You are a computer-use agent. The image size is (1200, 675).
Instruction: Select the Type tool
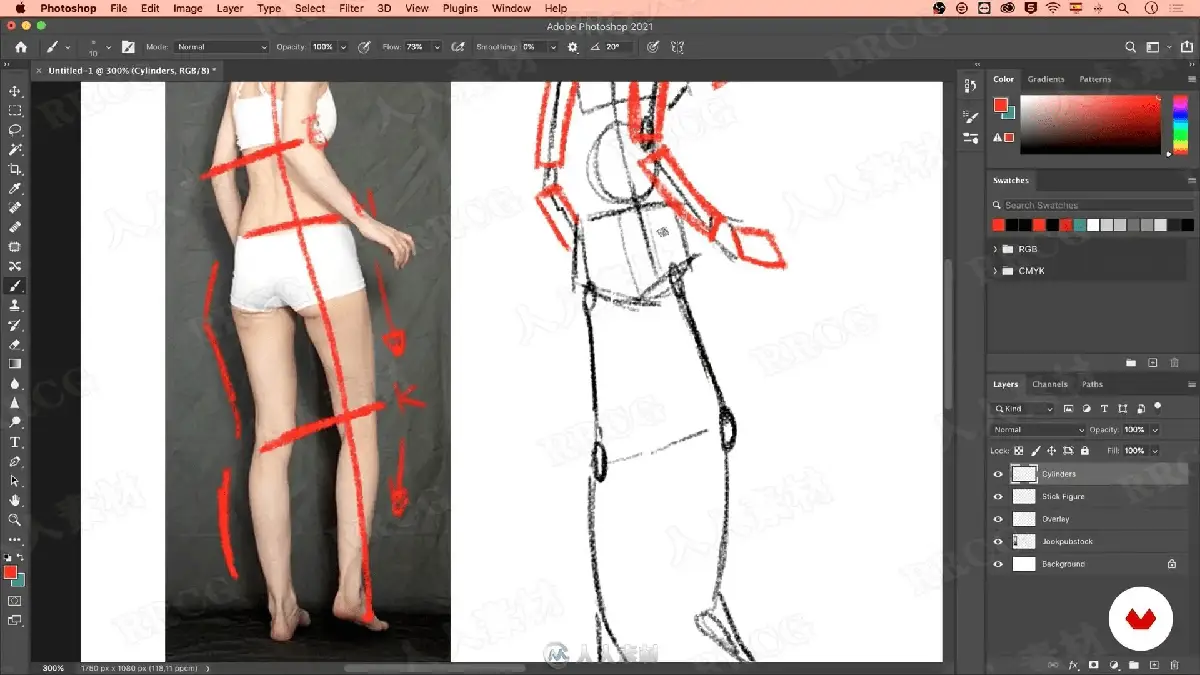pos(15,442)
